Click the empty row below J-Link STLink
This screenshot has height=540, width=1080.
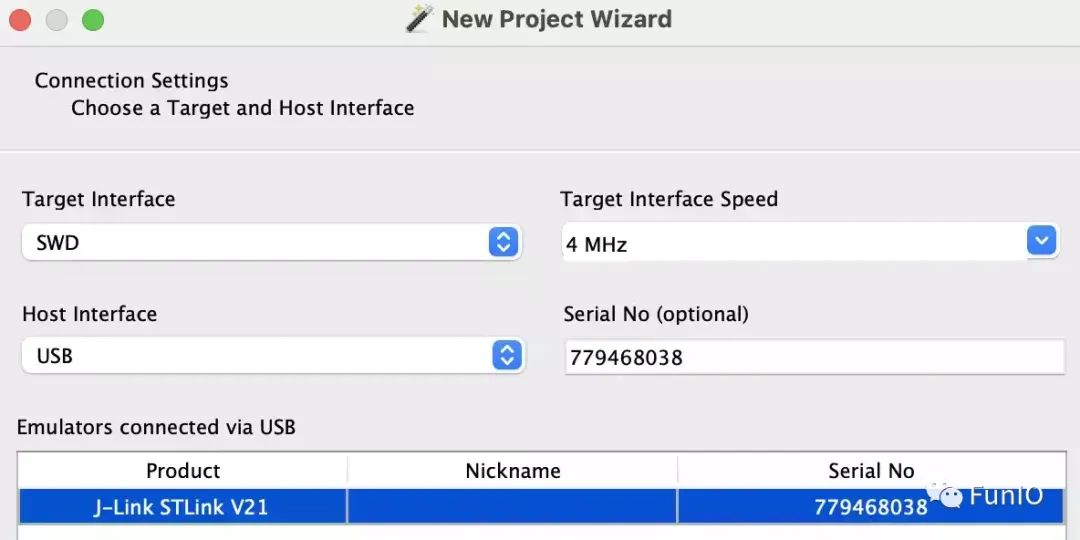(541, 532)
